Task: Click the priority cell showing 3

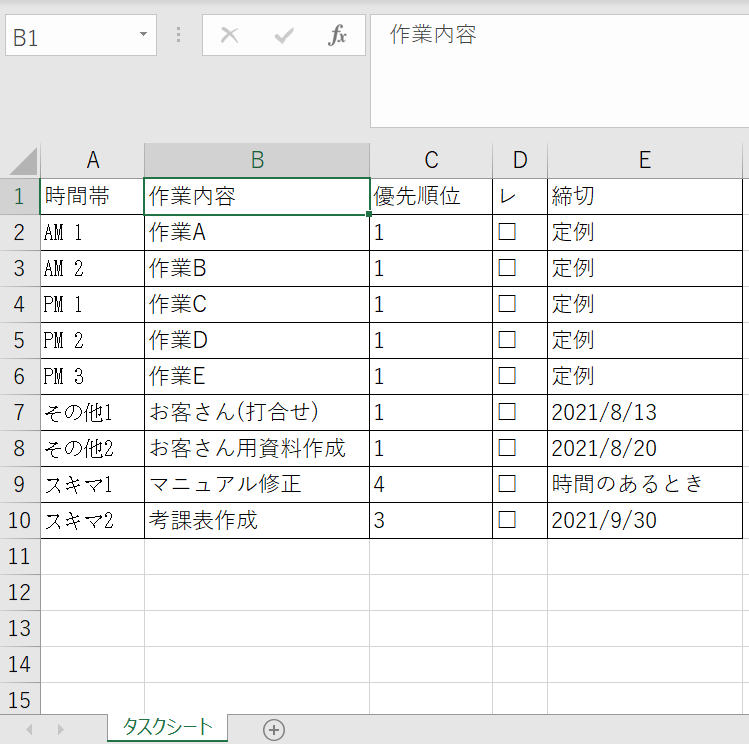Action: coord(431,520)
